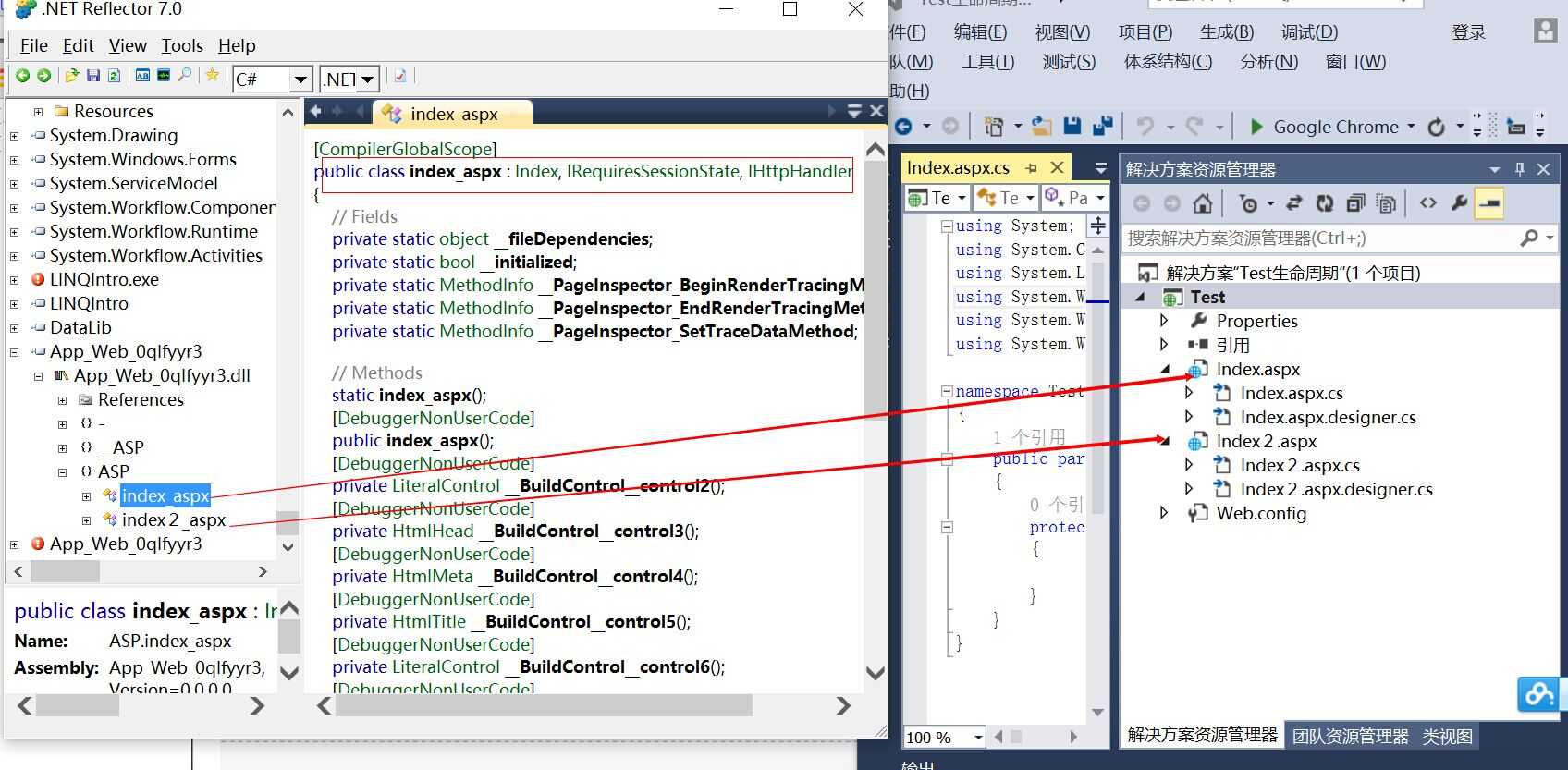Open the C# language dropdown in Reflector

tap(300, 79)
